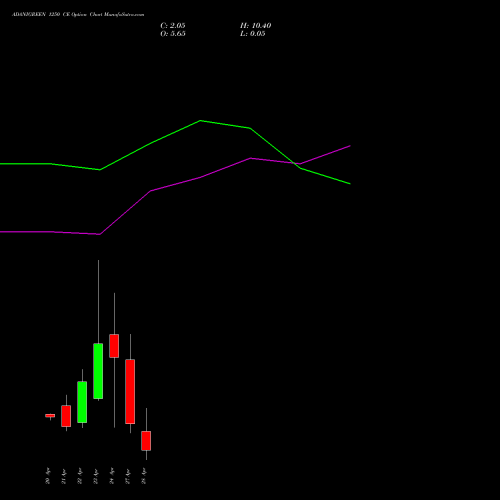500x500 pixels.
Task: Click the tallest green candlestick body
Action: [98, 371]
